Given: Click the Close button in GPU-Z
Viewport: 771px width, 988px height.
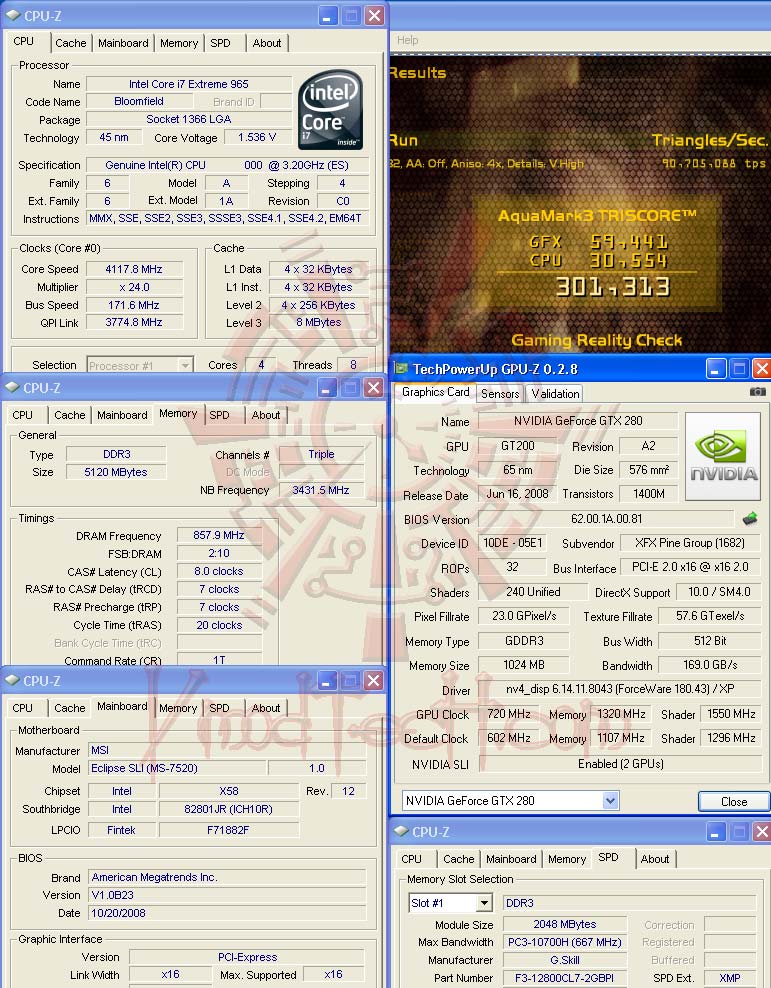Looking at the screenshot, I should click(x=734, y=801).
